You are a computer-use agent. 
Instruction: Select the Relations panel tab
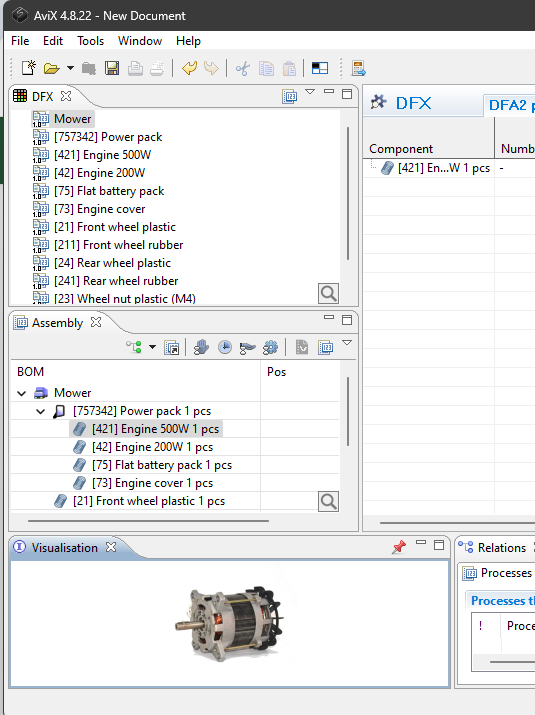click(502, 548)
